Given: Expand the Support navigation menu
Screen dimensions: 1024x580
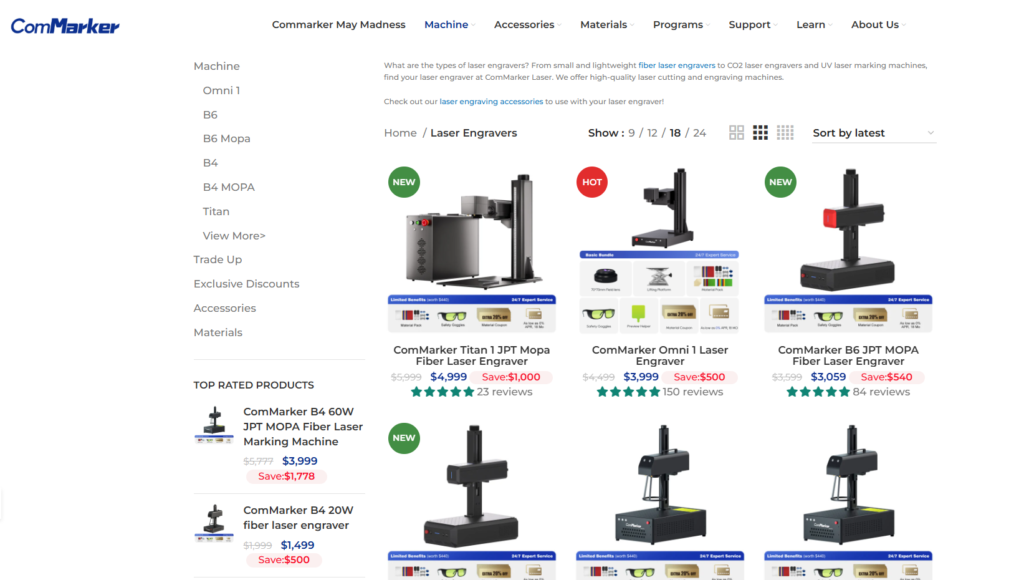Looking at the screenshot, I should click(753, 25).
